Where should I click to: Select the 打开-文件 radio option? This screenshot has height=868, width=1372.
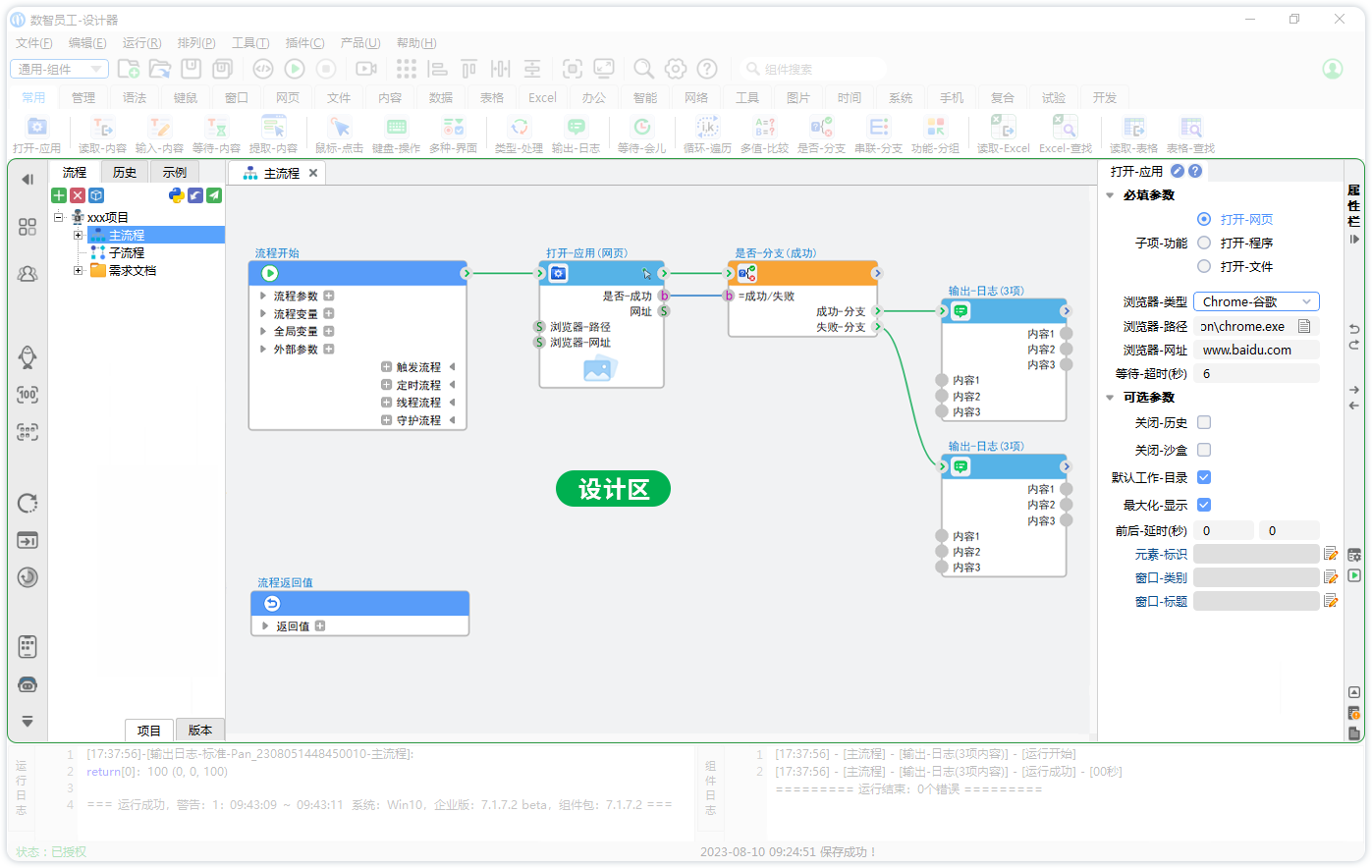(x=1204, y=266)
